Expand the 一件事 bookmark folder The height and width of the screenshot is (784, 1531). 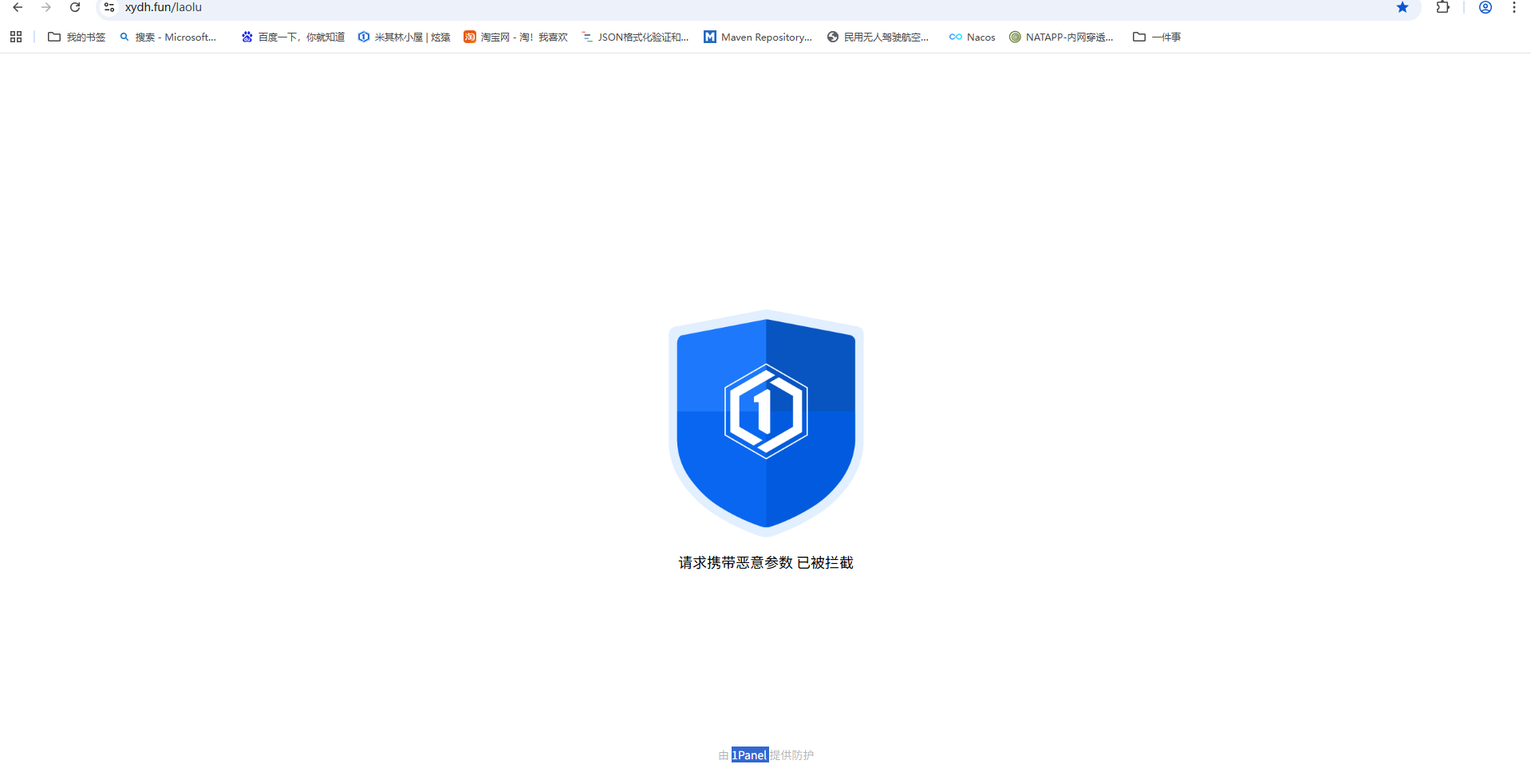coord(1157,37)
